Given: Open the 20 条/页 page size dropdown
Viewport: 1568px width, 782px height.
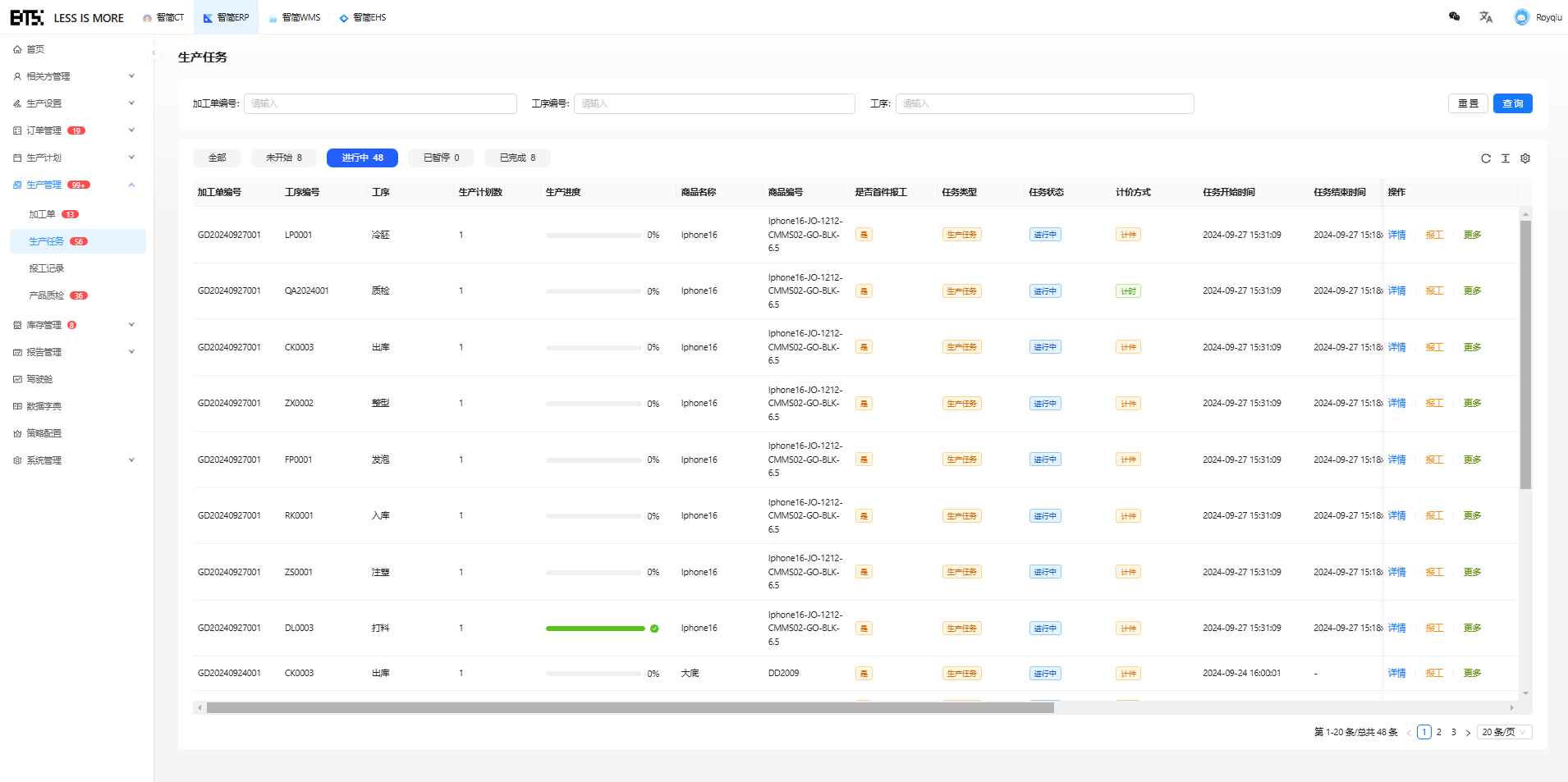Looking at the screenshot, I should pyautogui.click(x=1504, y=732).
